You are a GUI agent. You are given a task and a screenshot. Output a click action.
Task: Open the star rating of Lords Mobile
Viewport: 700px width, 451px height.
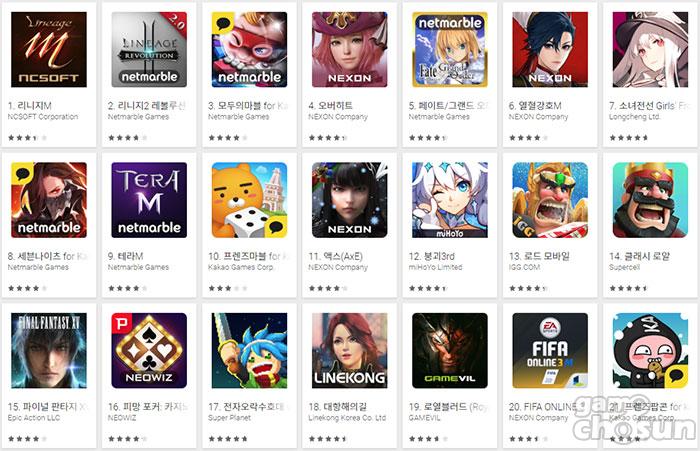(x=528, y=288)
